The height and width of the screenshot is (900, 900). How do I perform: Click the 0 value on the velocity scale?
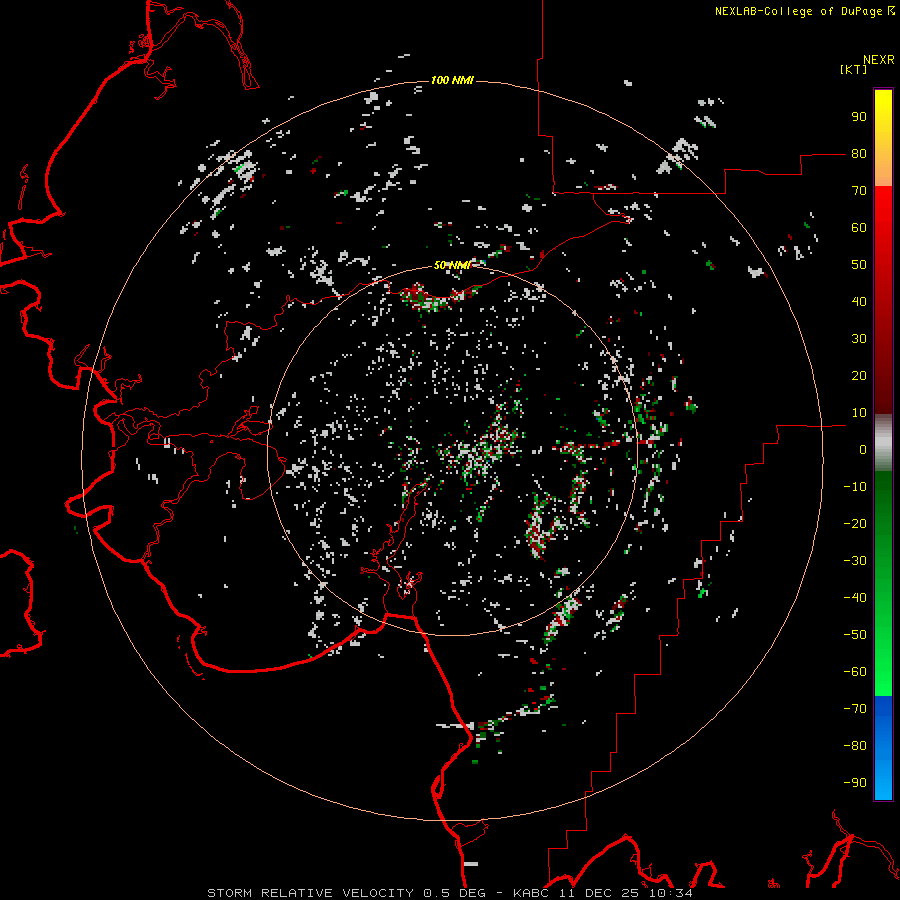point(863,449)
